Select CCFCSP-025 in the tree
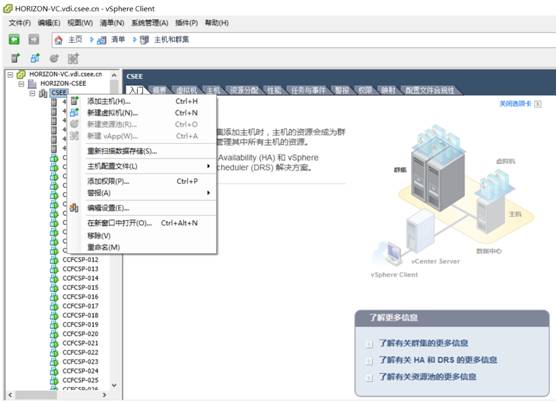The width and height of the screenshot is (558, 403). coord(80,380)
